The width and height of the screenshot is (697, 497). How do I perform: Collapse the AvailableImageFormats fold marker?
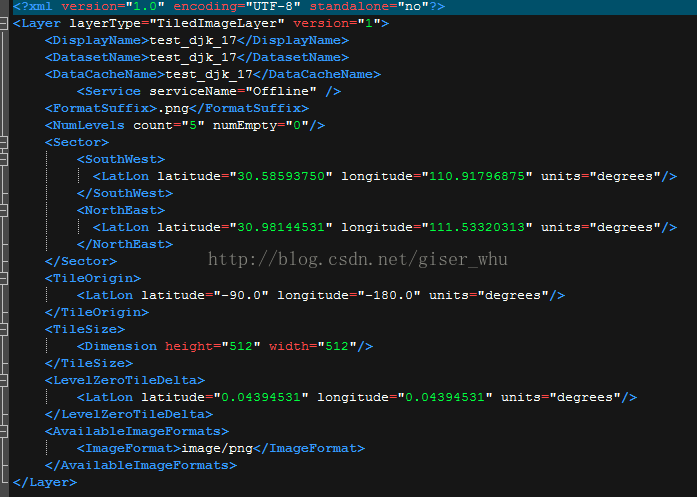3,432
